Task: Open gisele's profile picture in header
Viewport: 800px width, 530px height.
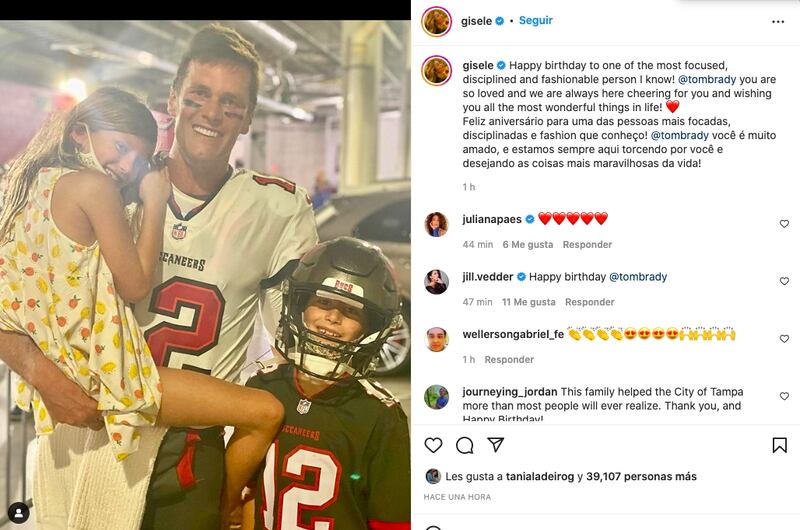Action: tap(436, 21)
